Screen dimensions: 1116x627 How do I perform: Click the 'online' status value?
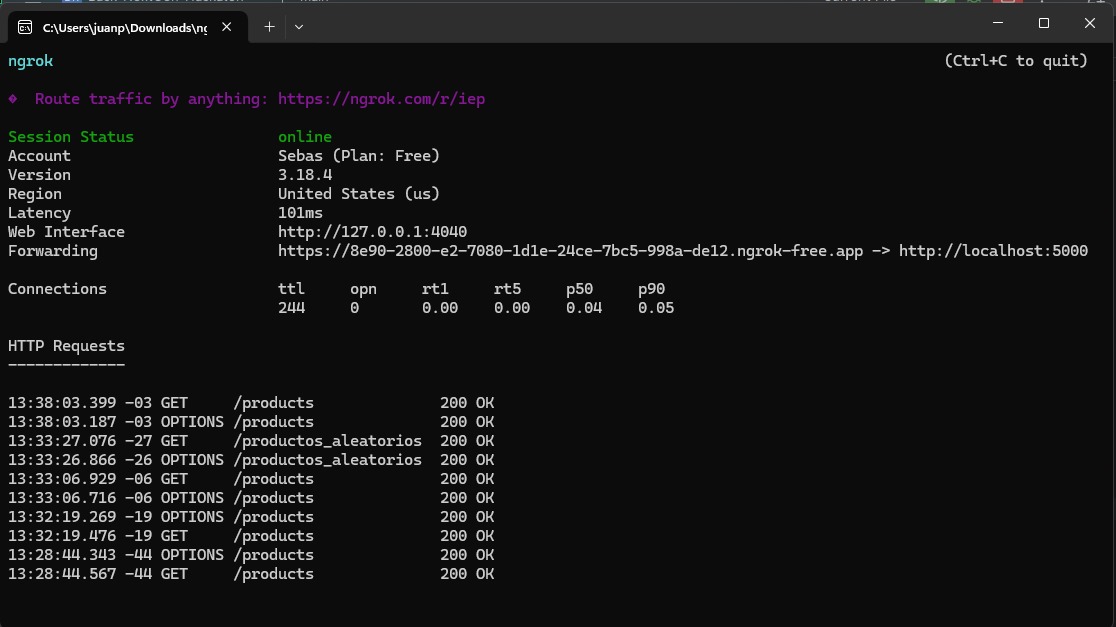[305, 137]
